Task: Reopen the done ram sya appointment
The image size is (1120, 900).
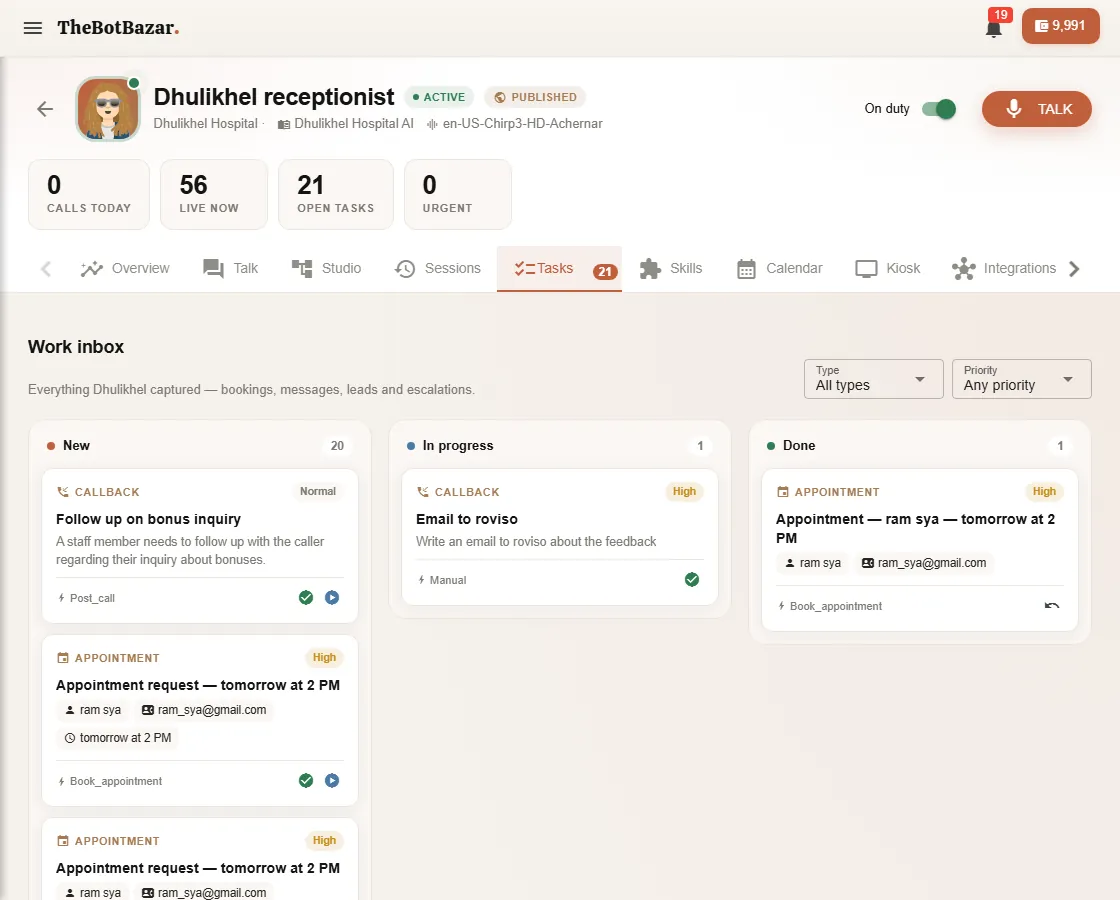Action: (1051, 606)
